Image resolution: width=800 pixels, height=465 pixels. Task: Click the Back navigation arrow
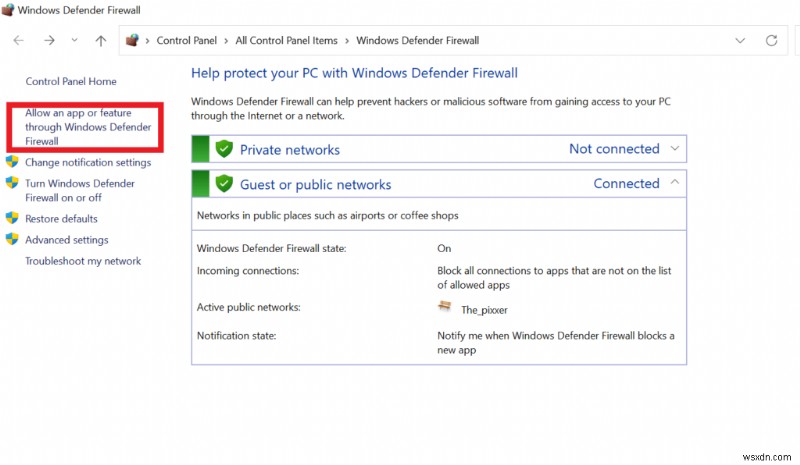[x=18, y=41]
